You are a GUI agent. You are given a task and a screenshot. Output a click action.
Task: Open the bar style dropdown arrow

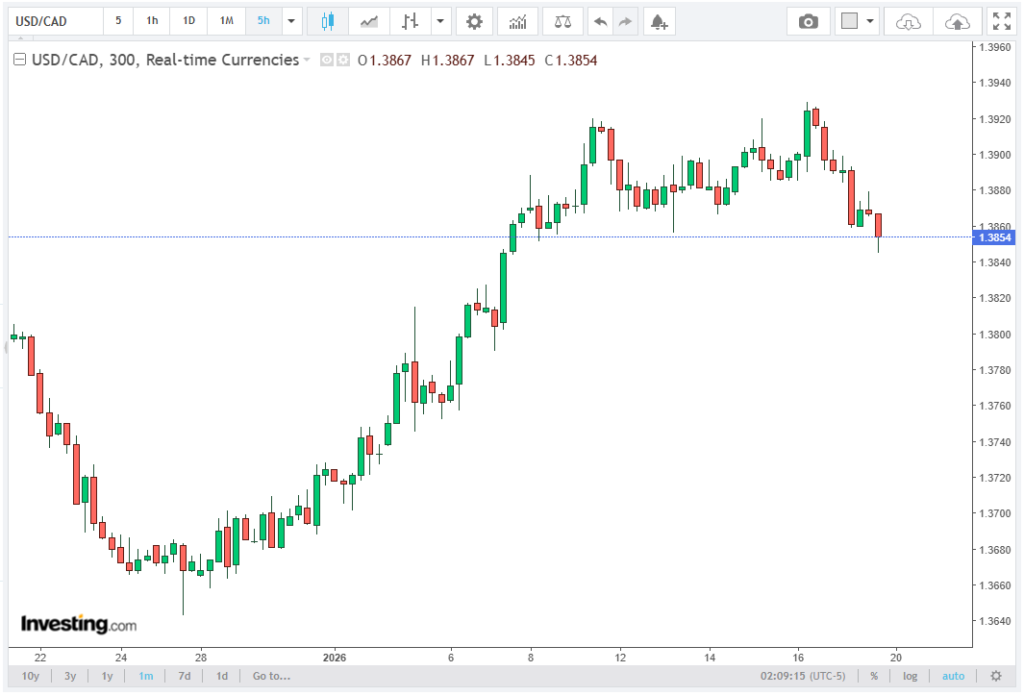pyautogui.click(x=440, y=21)
